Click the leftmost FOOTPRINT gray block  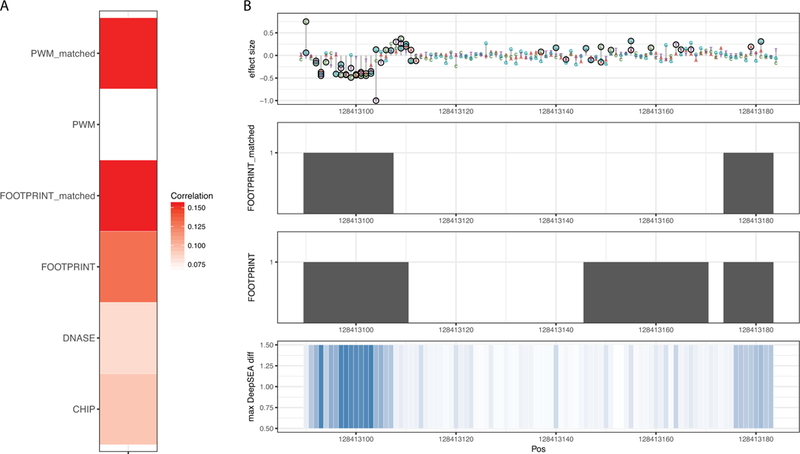[356, 292]
